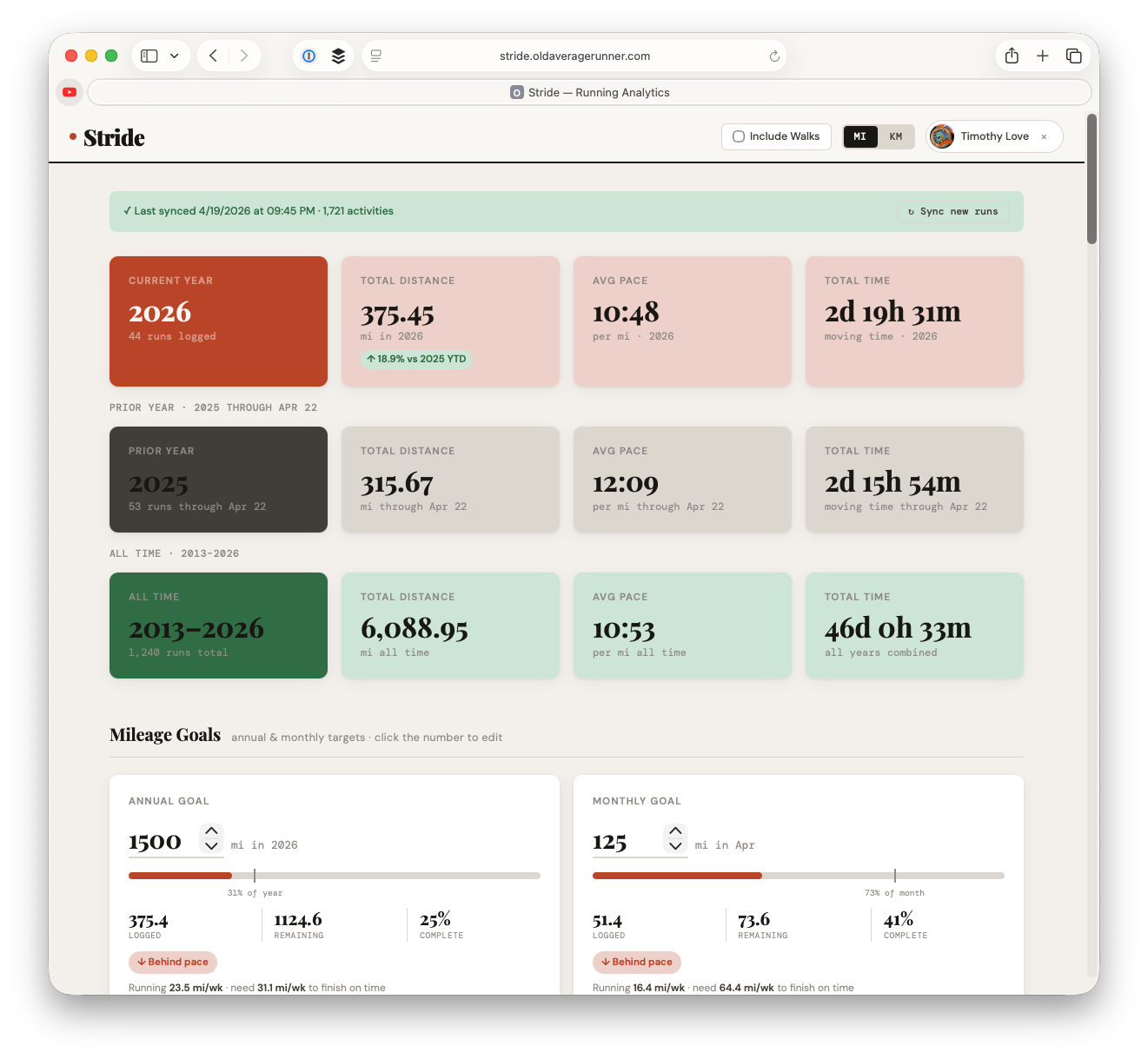Viewport: 1148px width, 1059px height.
Task: Click the Share icon in toolbar
Action: point(1012,56)
